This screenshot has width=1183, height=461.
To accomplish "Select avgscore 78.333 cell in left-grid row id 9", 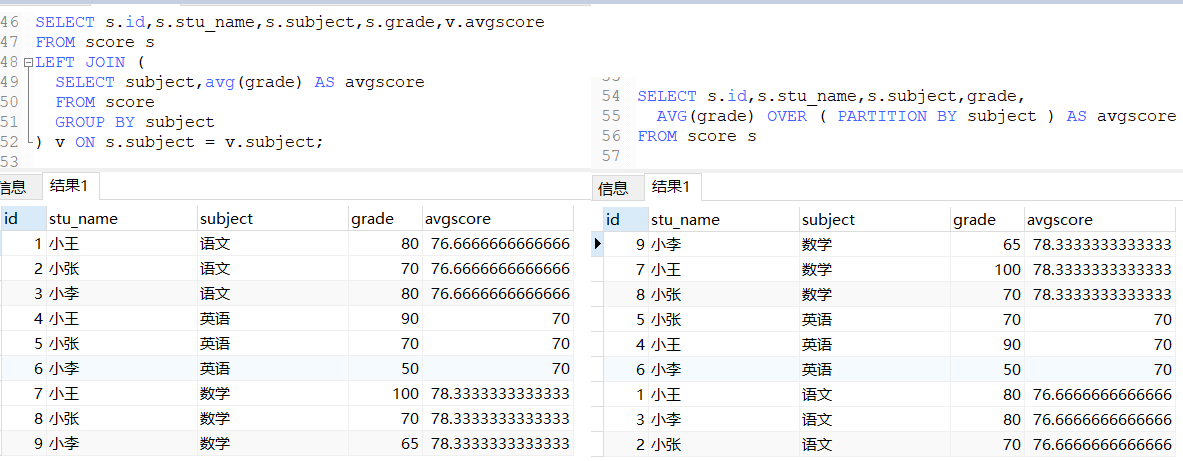I will pos(498,443).
